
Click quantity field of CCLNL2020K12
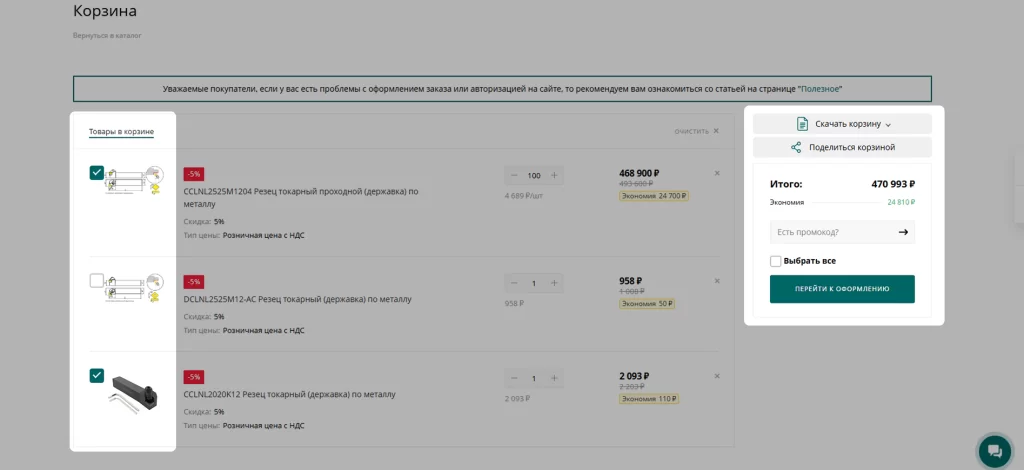pos(534,379)
